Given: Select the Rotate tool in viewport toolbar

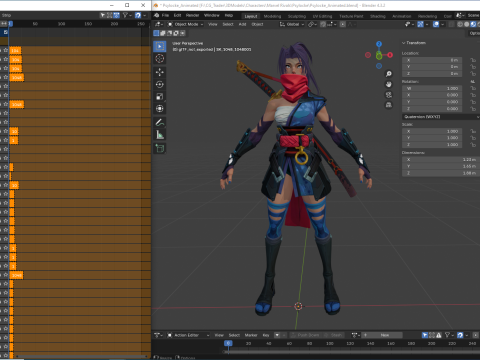Looking at the screenshot, I should pos(160,84).
